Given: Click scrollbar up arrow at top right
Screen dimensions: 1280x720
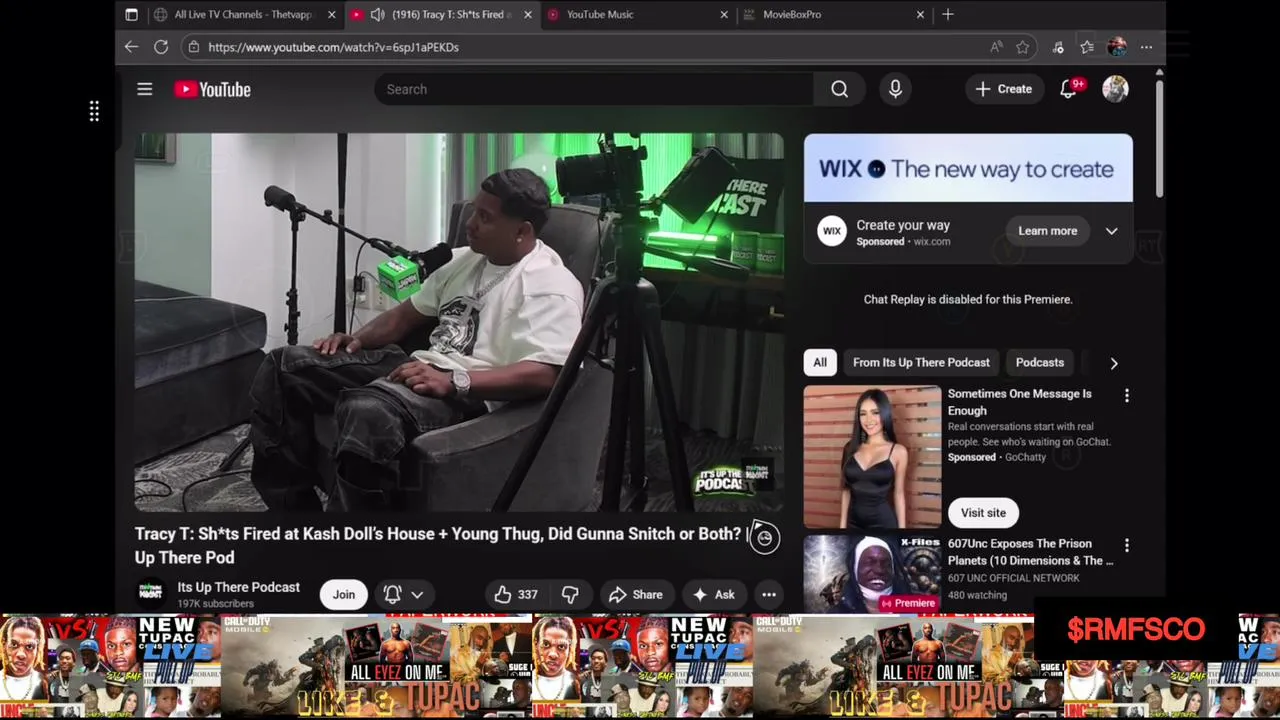Looking at the screenshot, I should tap(1159, 73).
